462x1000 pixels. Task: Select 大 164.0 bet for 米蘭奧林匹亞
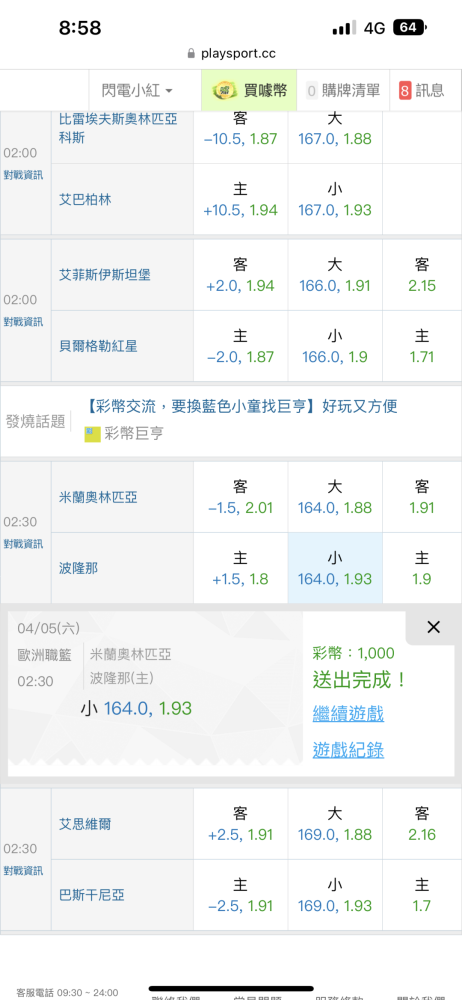click(335, 497)
